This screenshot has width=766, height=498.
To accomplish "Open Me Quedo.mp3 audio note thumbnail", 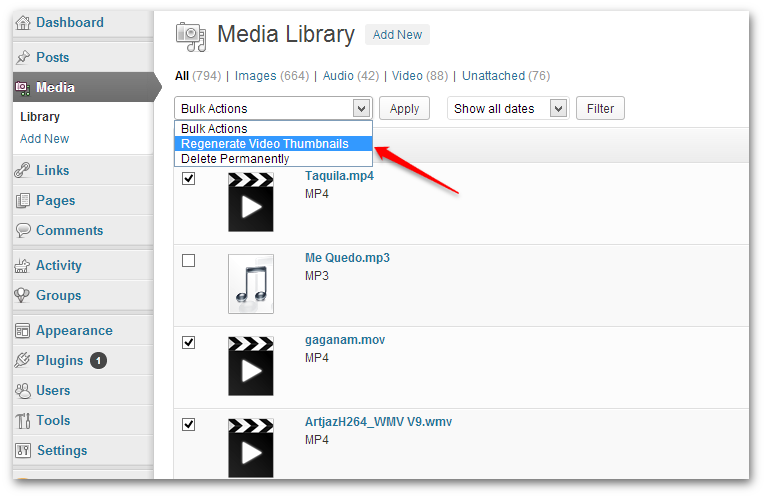I will [251, 284].
